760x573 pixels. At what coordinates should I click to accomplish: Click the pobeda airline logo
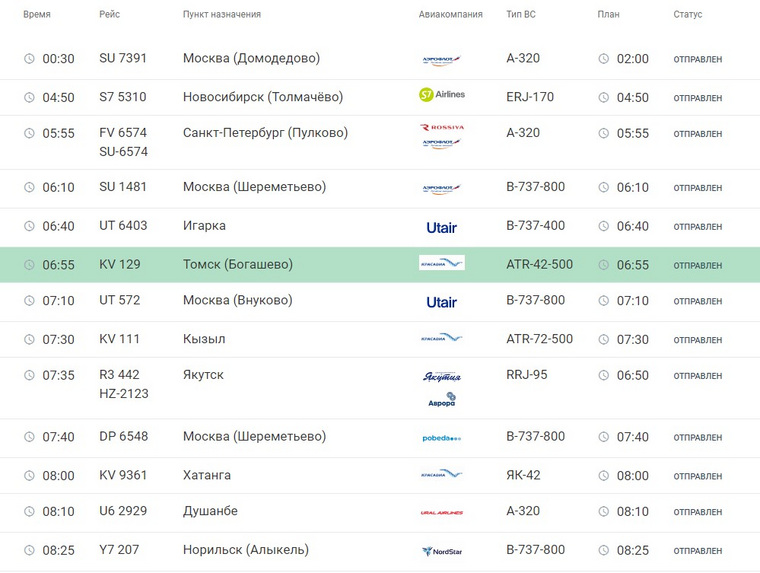pyautogui.click(x=442, y=438)
